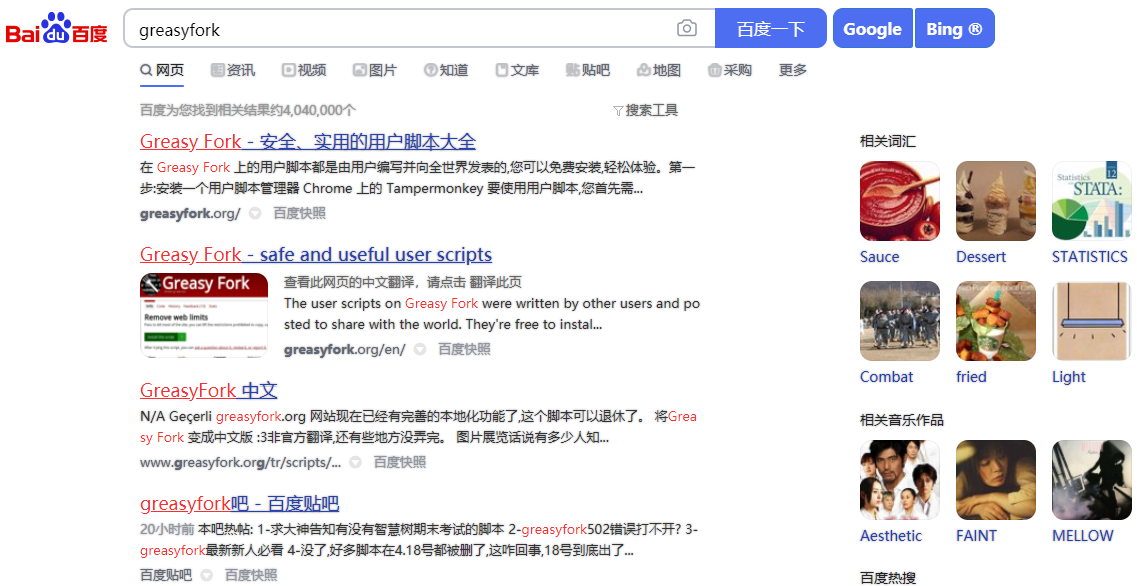The height and width of the screenshot is (586, 1137).
Task: Open Greasy Fork safe and useful user scripts result
Action: 316,255
